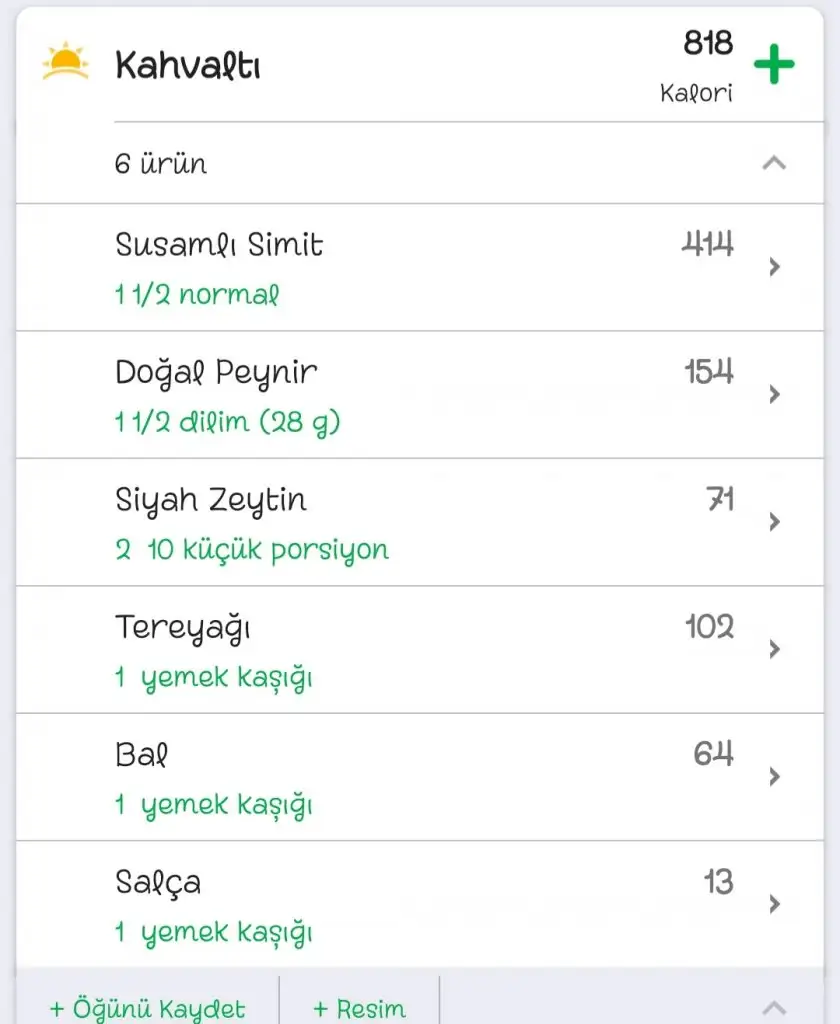This screenshot has height=1024, width=840.
Task: Click the sun breakfast icon
Action: click(x=66, y=62)
